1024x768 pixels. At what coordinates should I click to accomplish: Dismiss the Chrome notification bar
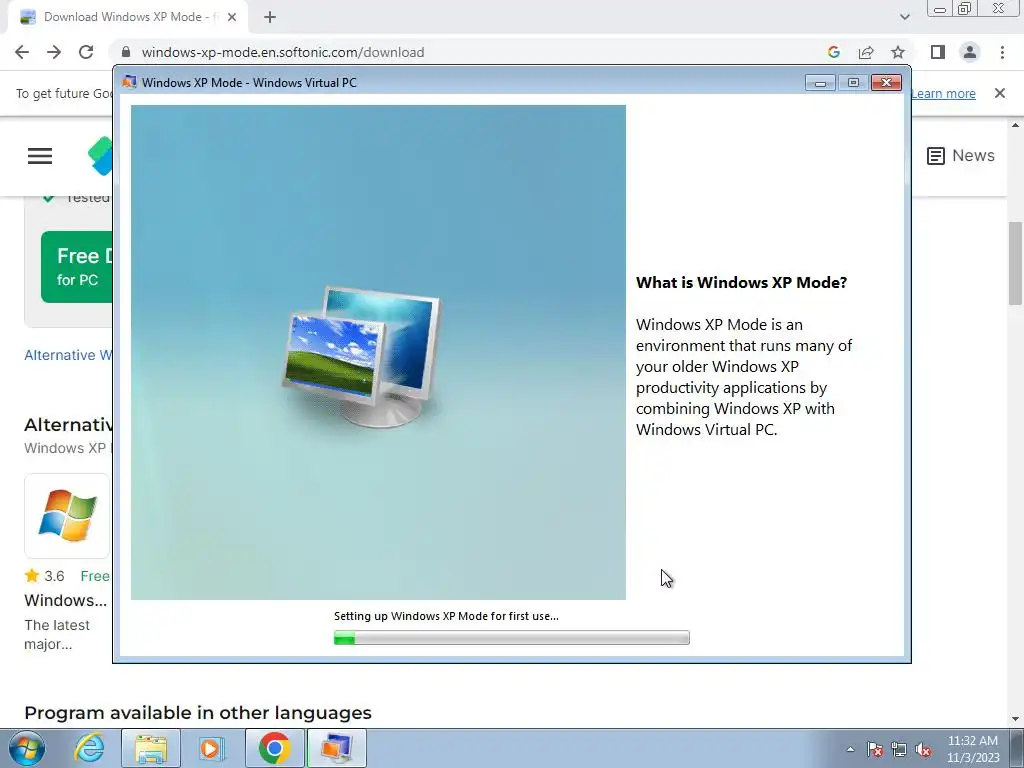[x=1000, y=93]
